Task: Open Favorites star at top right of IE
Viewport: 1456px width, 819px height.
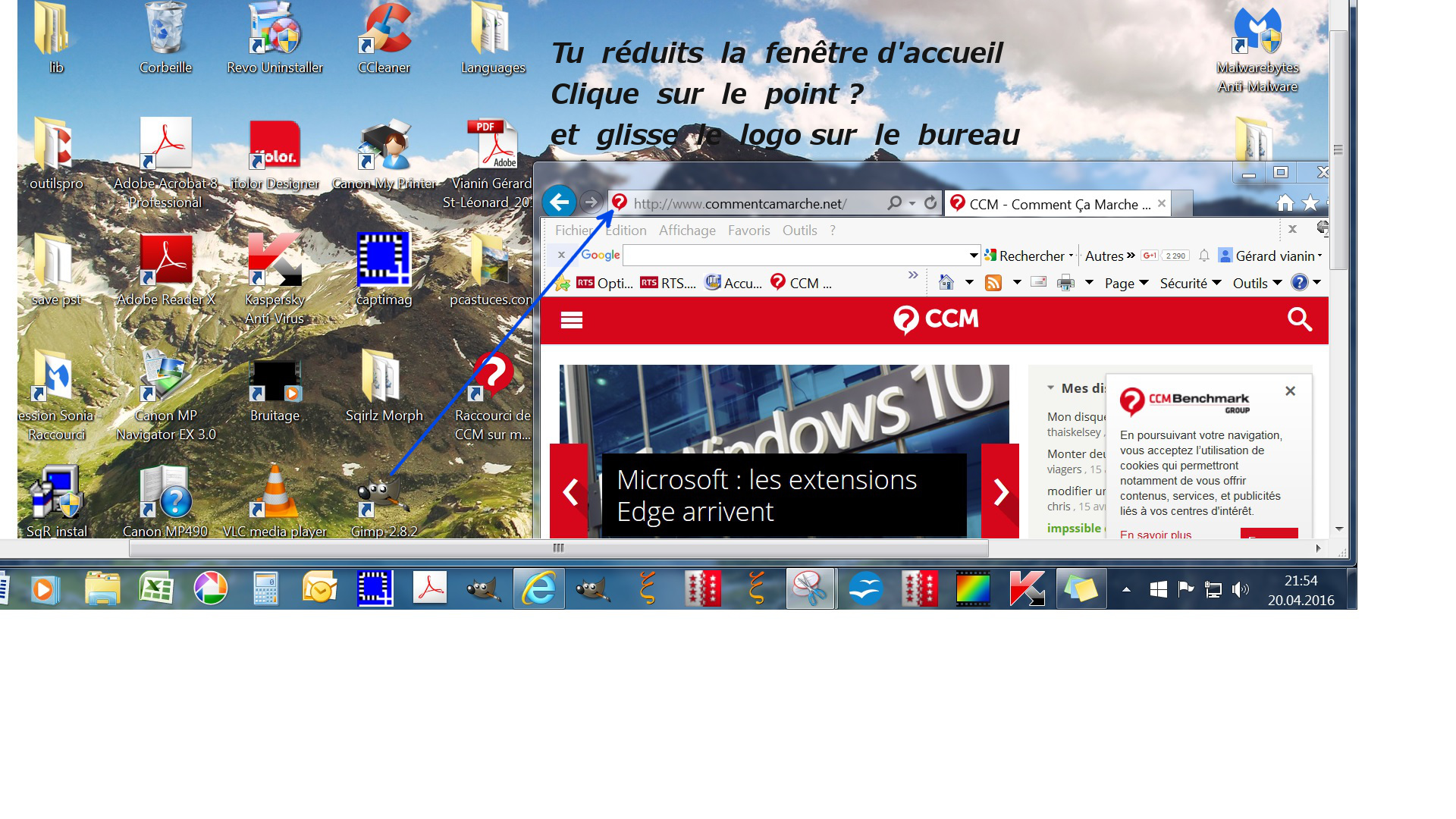Action: tap(1310, 203)
